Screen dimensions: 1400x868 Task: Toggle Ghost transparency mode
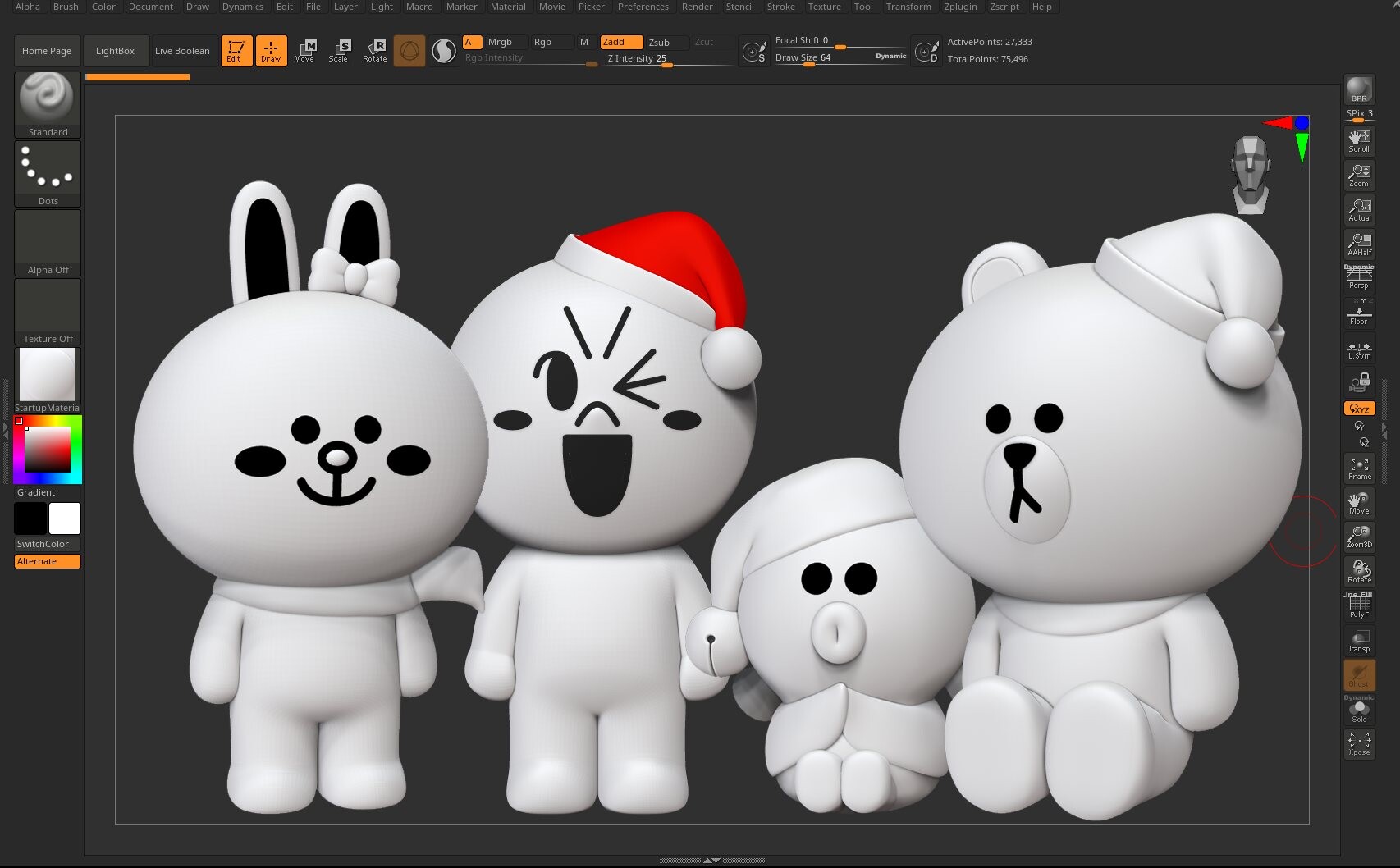coord(1358,675)
